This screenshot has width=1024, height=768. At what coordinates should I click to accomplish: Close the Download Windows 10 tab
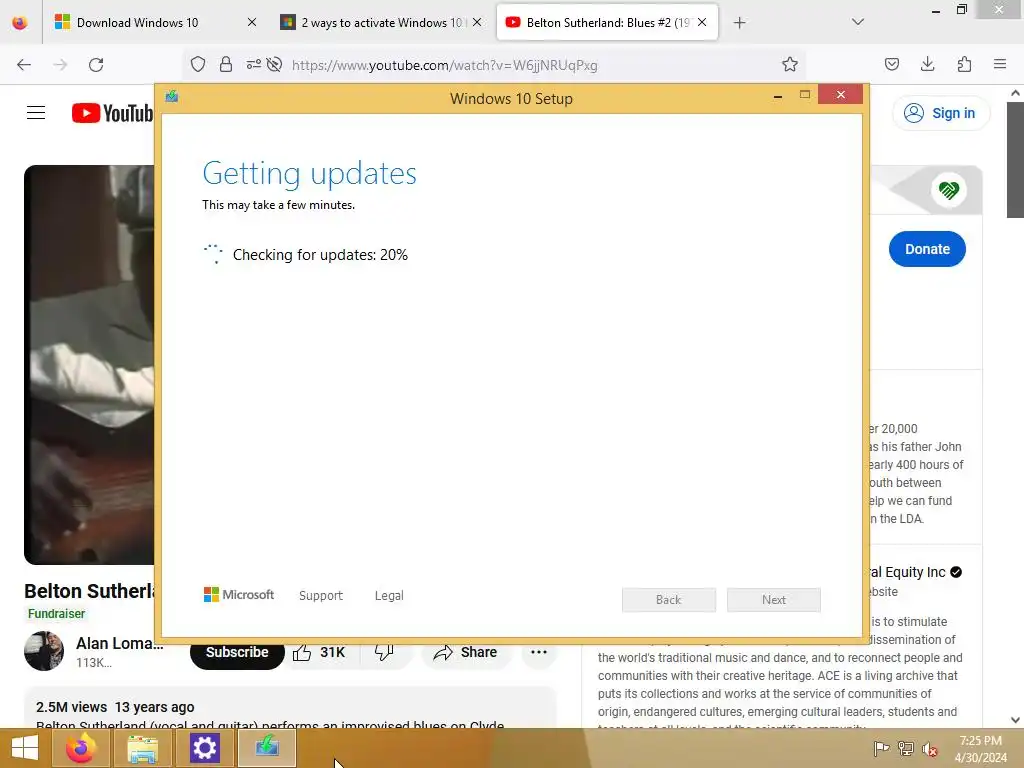[252, 22]
